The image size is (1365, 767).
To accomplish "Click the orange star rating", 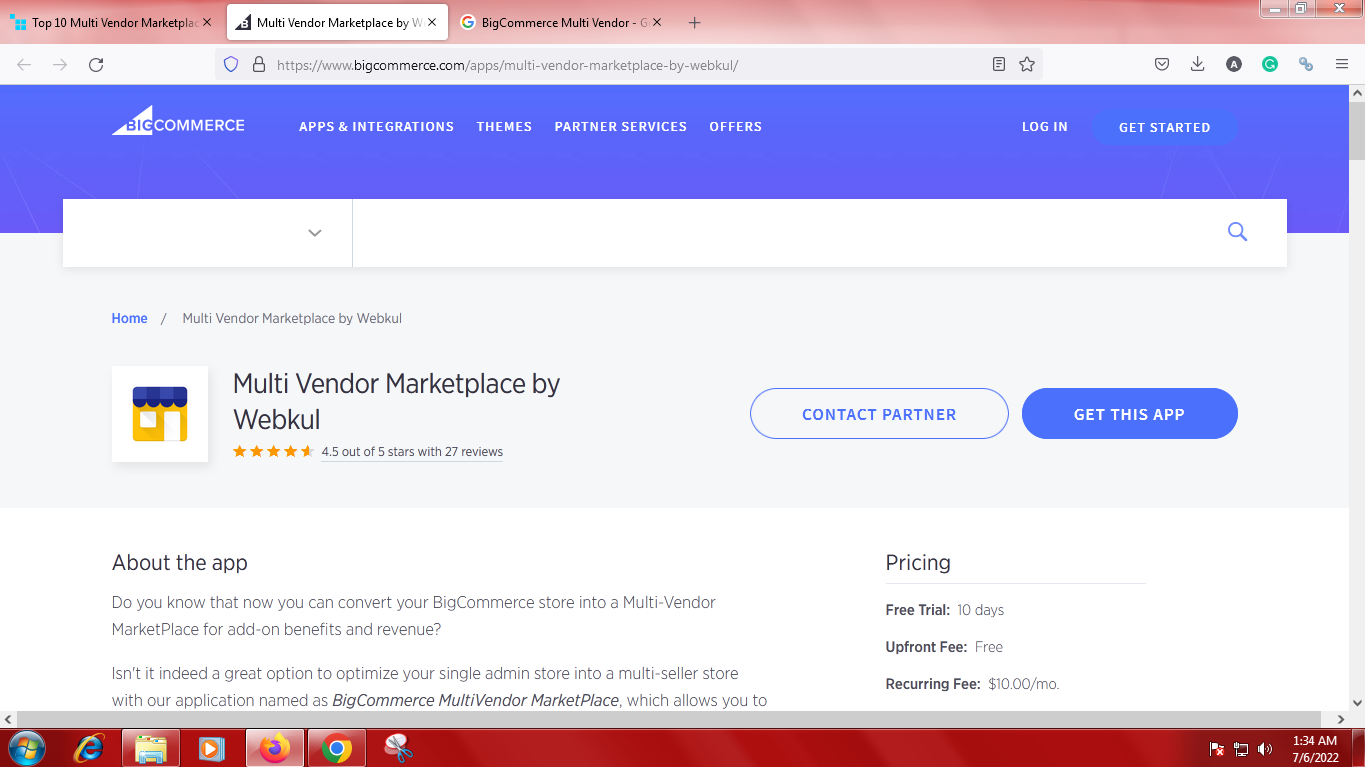I will pos(273,452).
